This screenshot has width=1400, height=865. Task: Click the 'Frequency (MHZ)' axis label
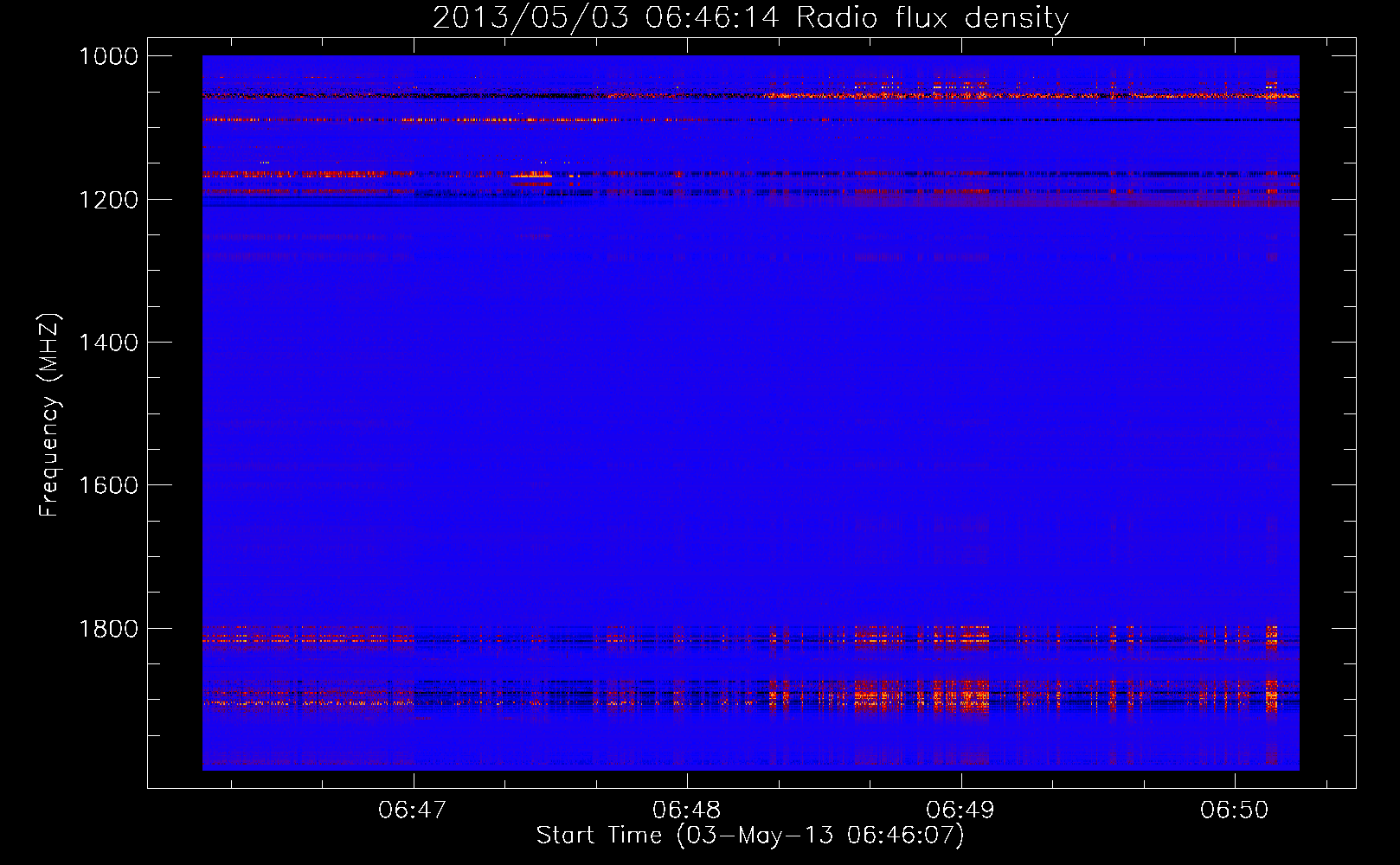point(49,415)
